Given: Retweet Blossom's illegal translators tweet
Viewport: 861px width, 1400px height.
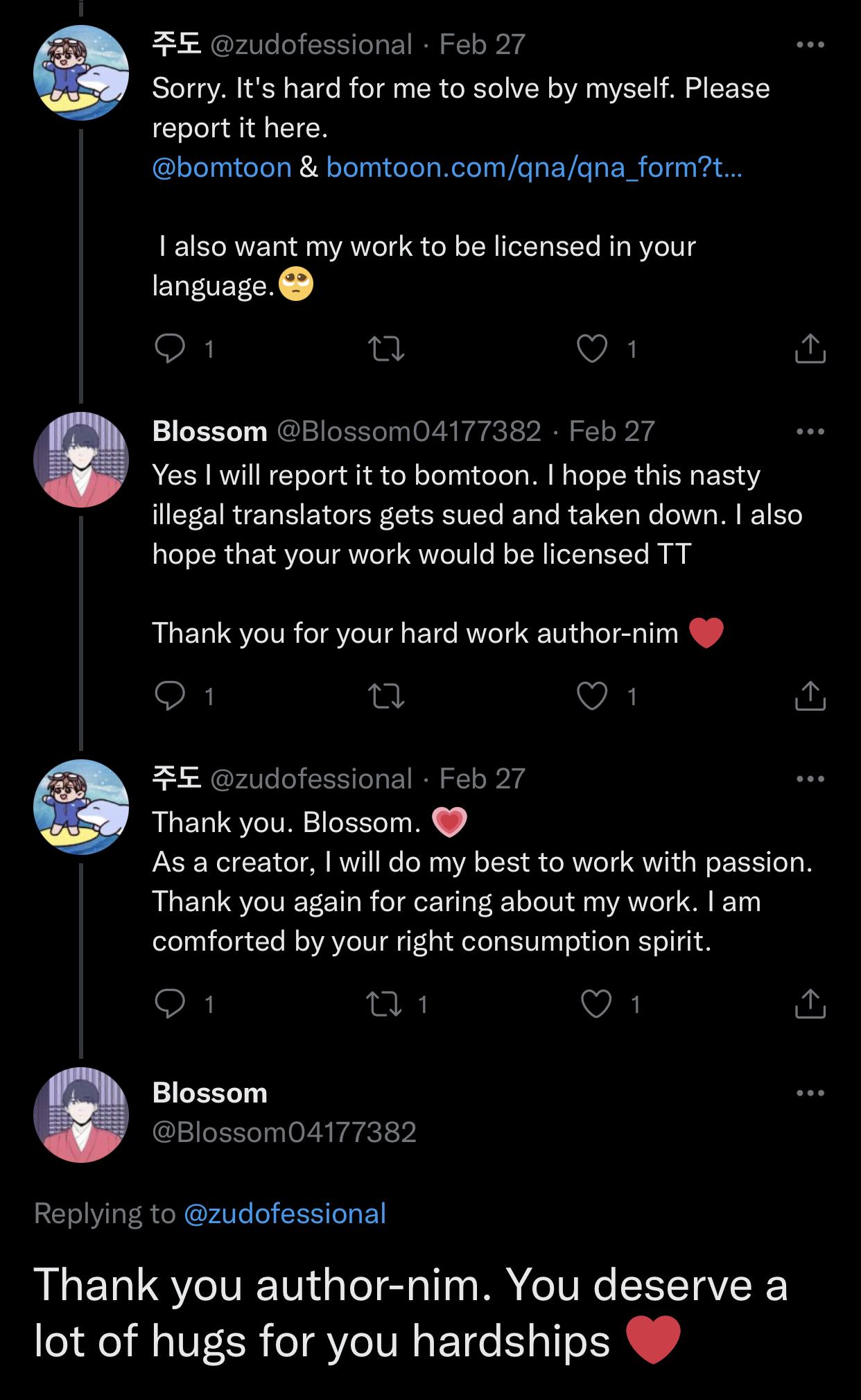Looking at the screenshot, I should [385, 695].
